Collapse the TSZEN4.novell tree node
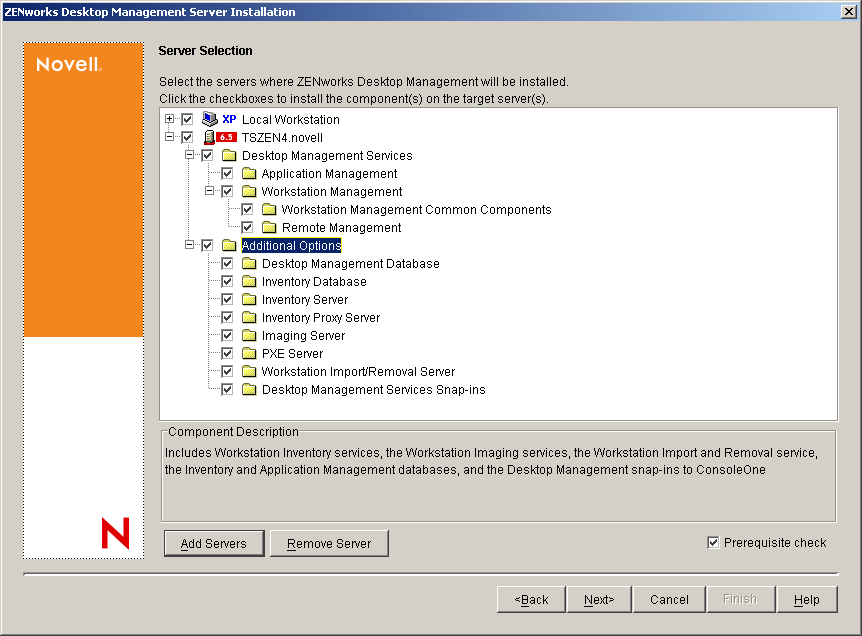862x636 pixels. coord(170,137)
